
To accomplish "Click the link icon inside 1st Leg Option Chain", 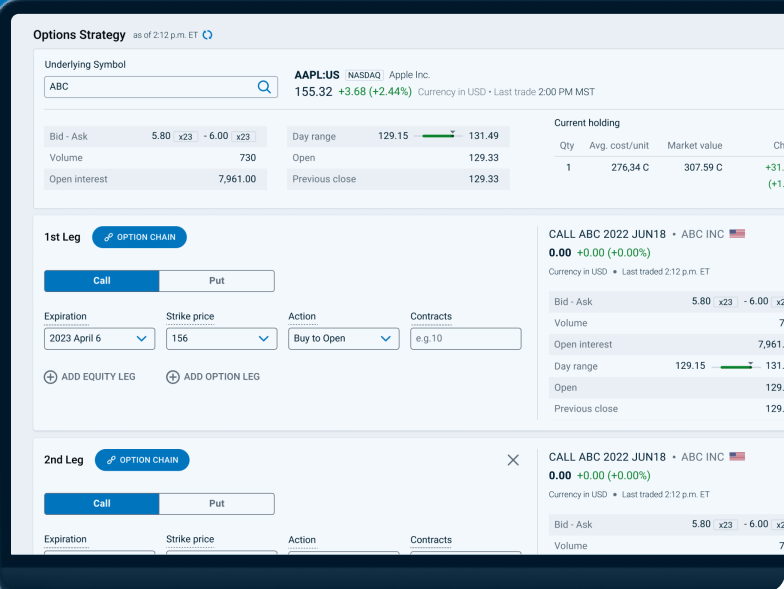I will pos(108,238).
